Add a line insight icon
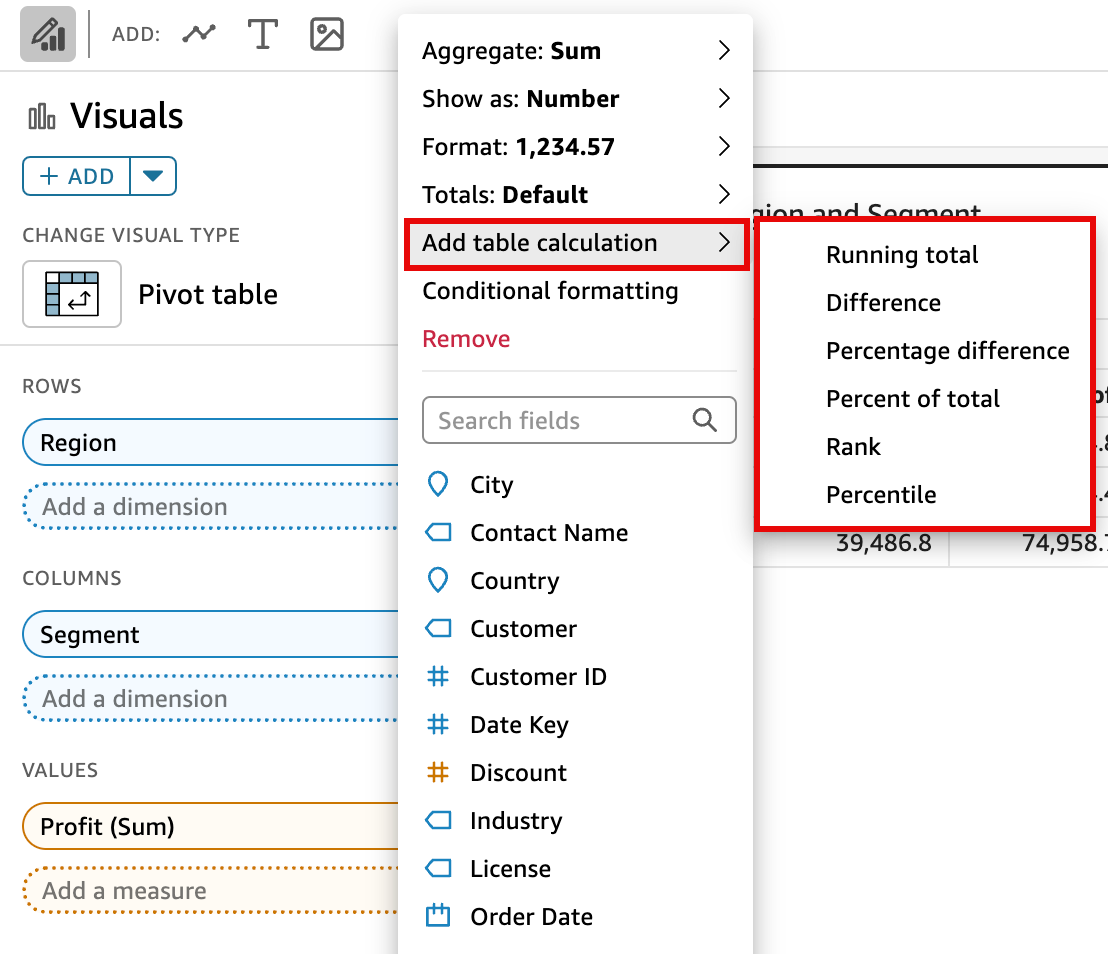 (199, 34)
